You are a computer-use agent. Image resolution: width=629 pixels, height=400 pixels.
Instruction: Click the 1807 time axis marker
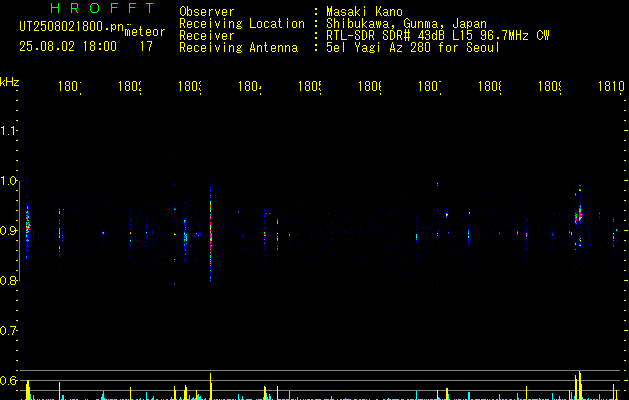[x=430, y=86]
